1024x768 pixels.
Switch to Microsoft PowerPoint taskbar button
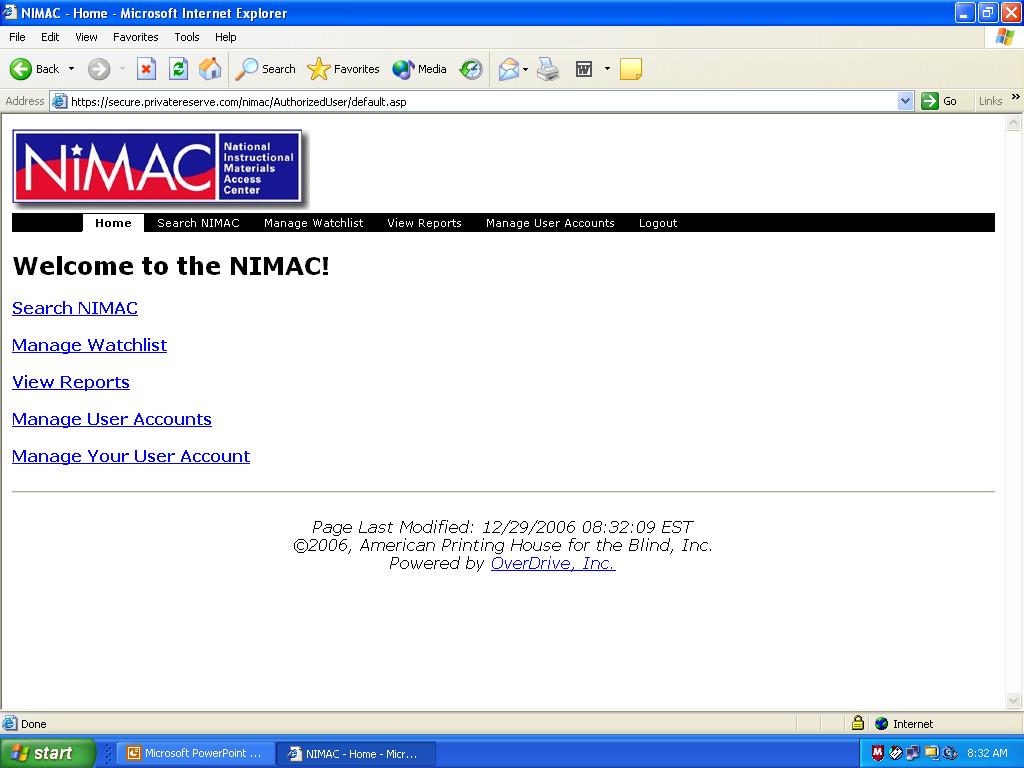point(195,753)
